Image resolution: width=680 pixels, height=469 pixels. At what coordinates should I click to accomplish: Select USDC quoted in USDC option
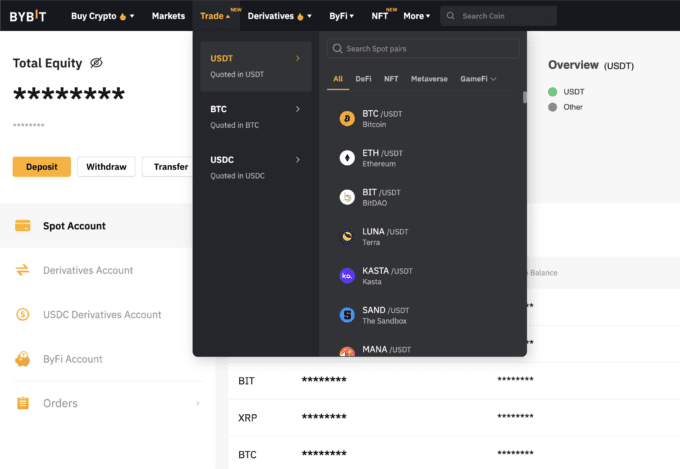[256, 167]
